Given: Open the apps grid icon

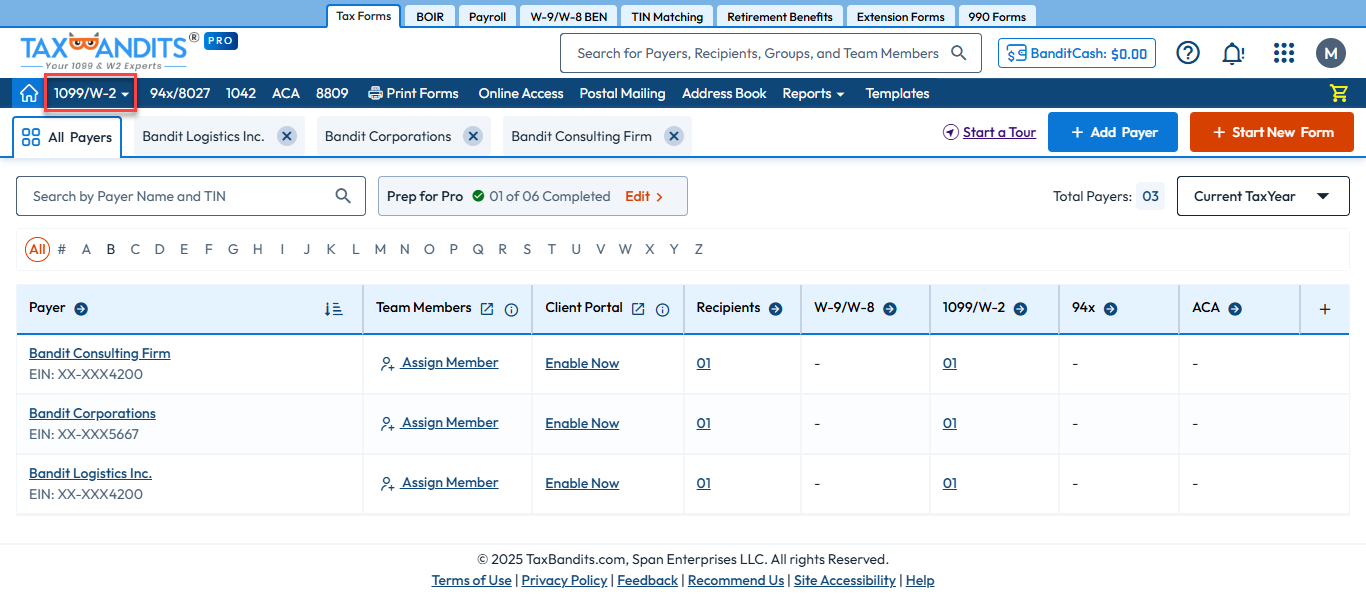Looking at the screenshot, I should [x=1284, y=53].
